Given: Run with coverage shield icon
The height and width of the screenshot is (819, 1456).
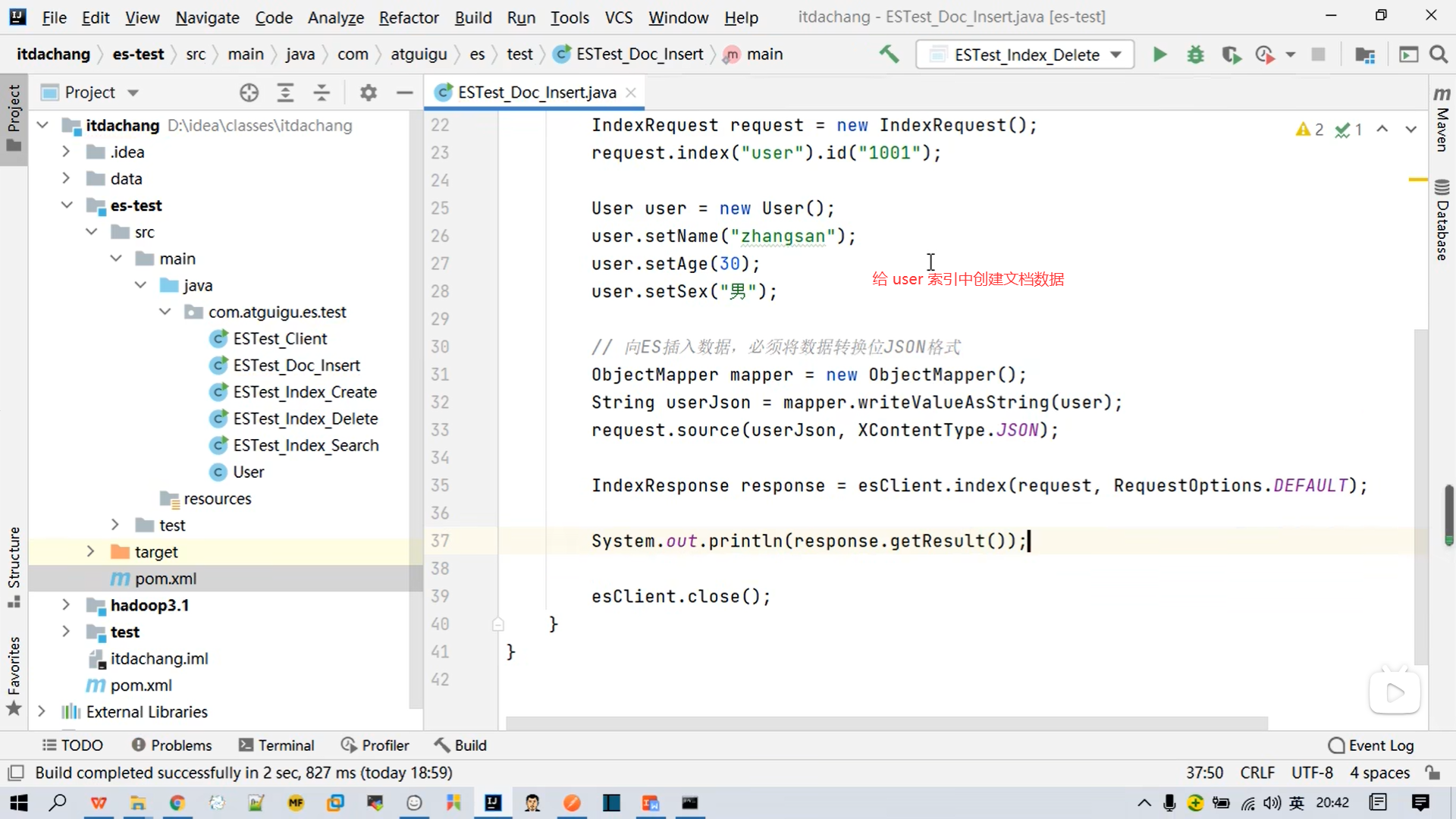Looking at the screenshot, I should coord(1231,55).
